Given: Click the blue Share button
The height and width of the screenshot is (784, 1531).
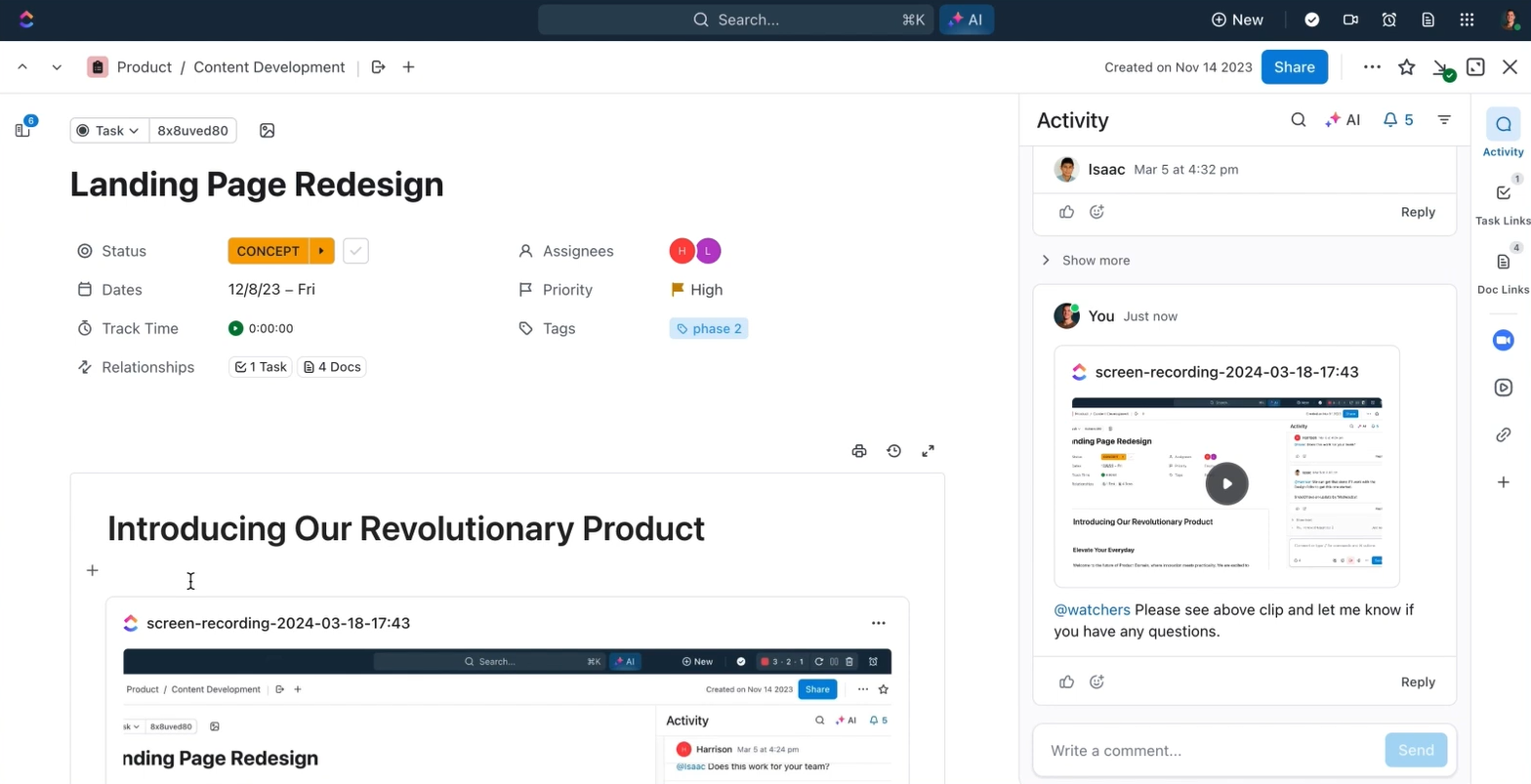Looking at the screenshot, I should [1294, 67].
